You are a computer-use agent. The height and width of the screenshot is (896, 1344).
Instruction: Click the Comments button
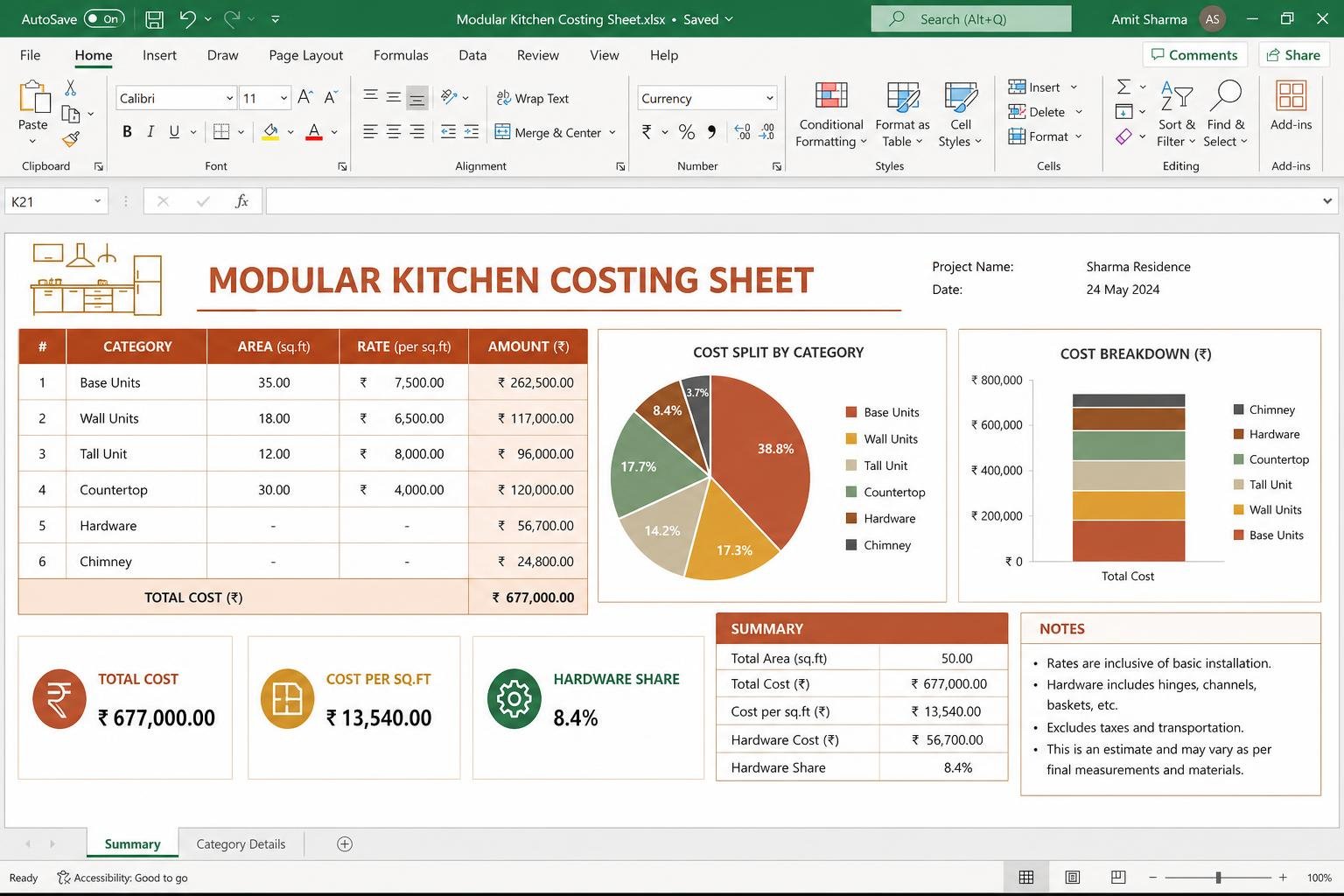click(x=1194, y=54)
